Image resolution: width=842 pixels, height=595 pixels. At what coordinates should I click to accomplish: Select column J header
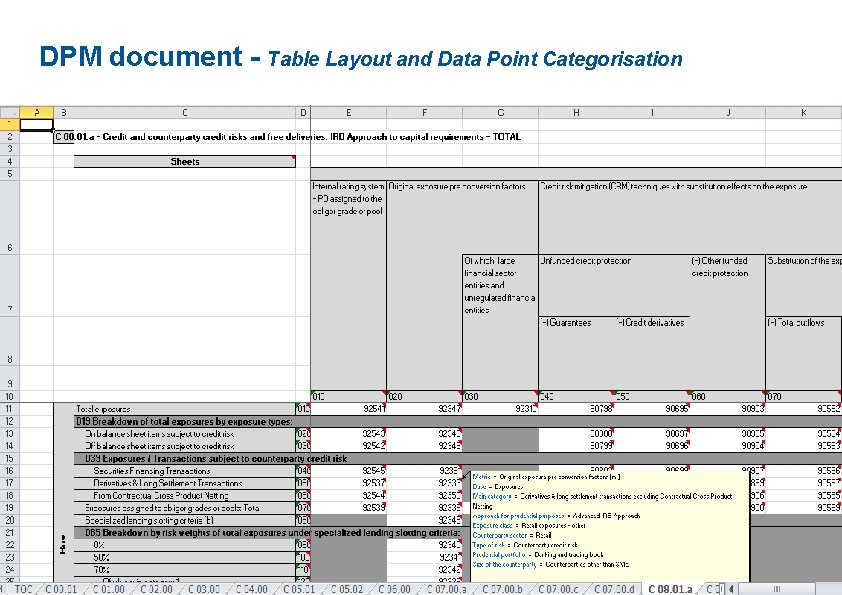coord(728,112)
